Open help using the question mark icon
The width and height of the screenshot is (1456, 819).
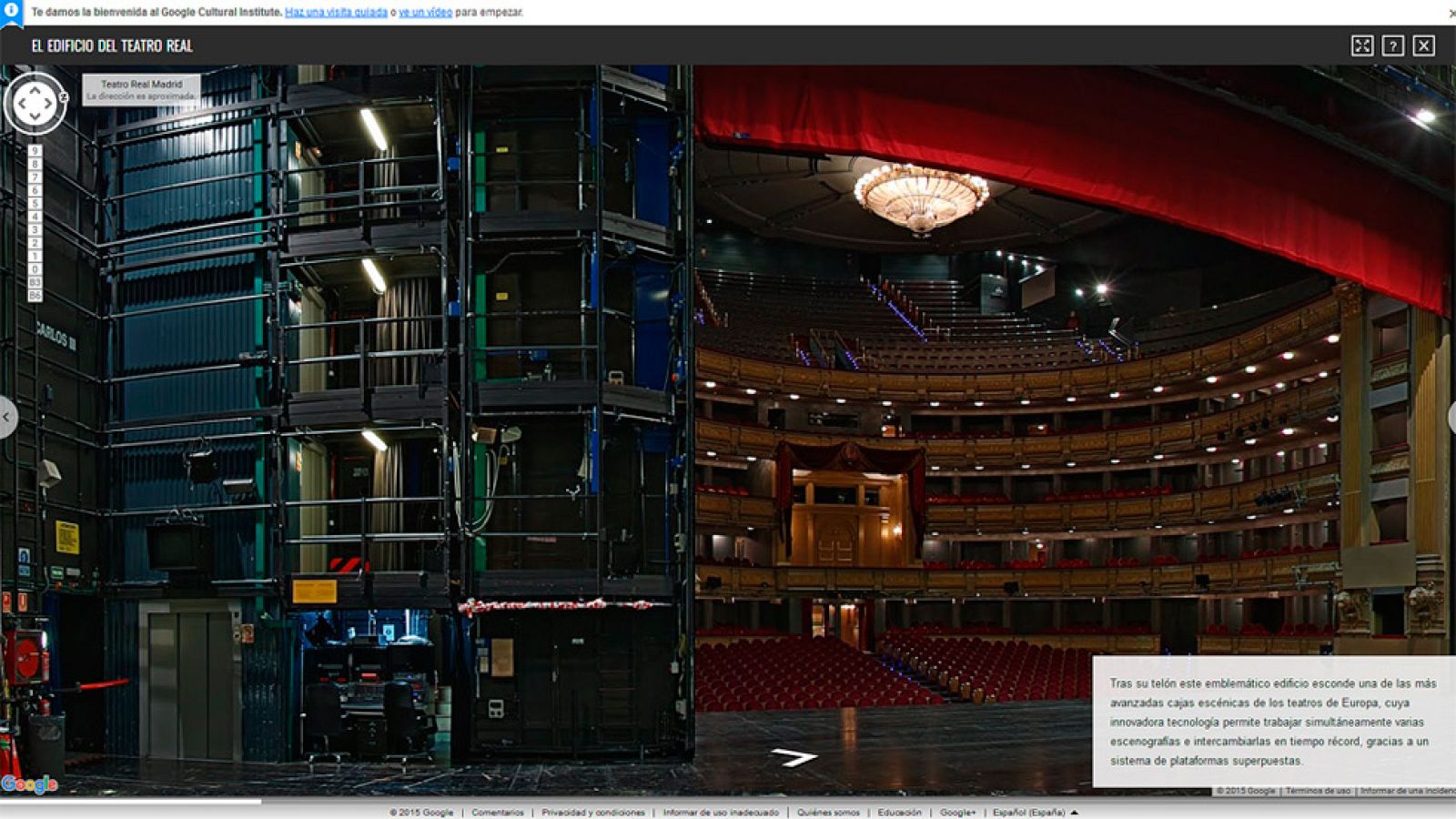[1392, 45]
